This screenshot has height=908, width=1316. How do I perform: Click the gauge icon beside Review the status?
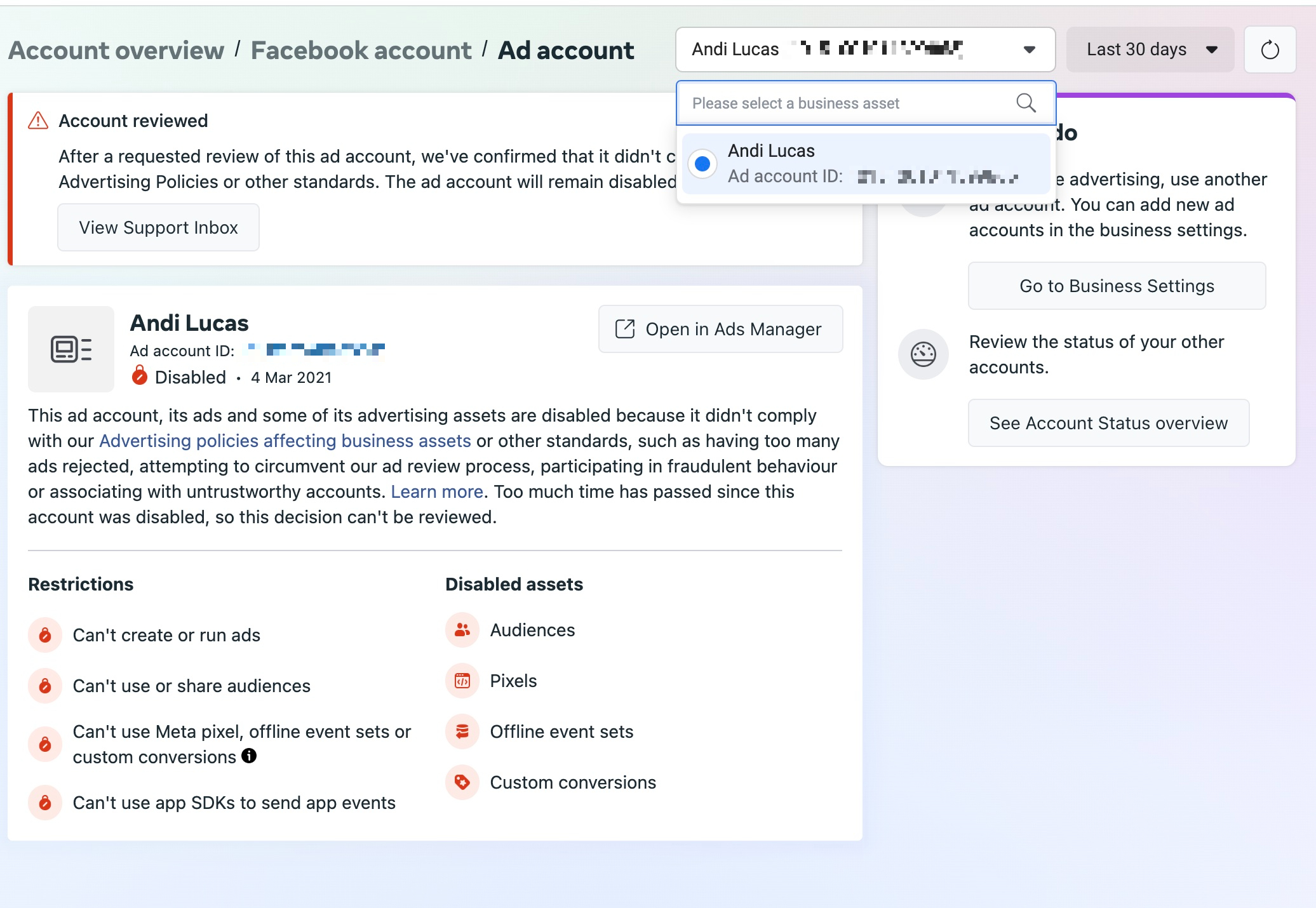[x=923, y=354]
